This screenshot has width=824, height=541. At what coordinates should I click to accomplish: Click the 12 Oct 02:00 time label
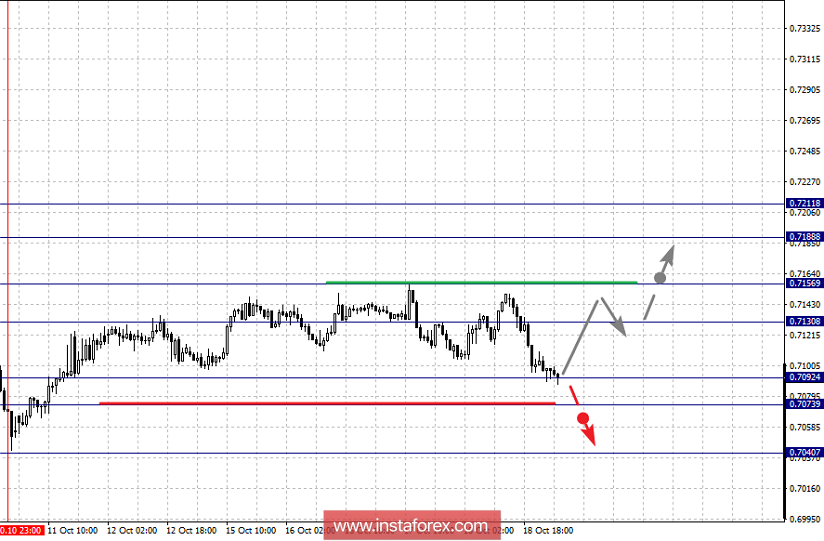tap(132, 530)
